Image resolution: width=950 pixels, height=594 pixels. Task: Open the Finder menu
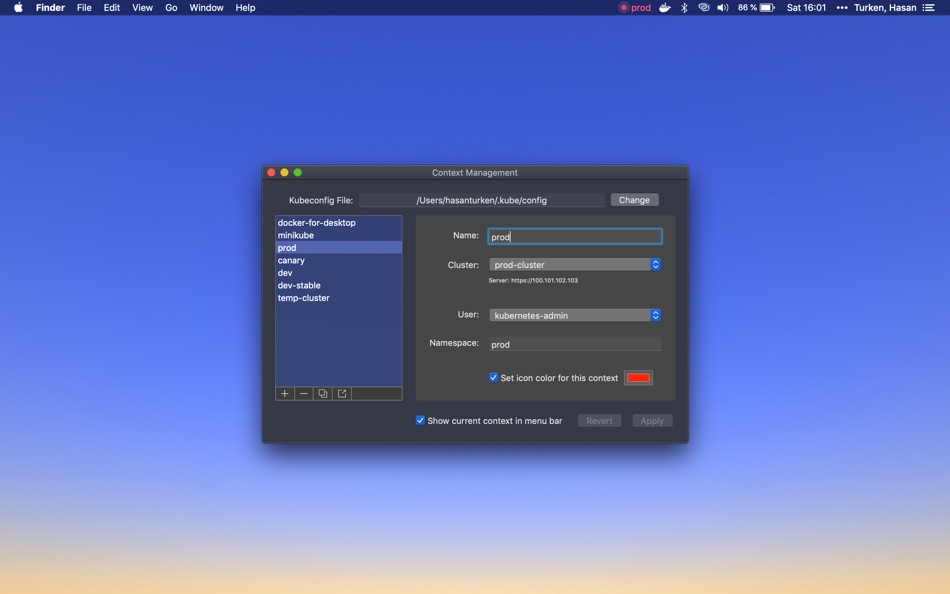(x=50, y=8)
